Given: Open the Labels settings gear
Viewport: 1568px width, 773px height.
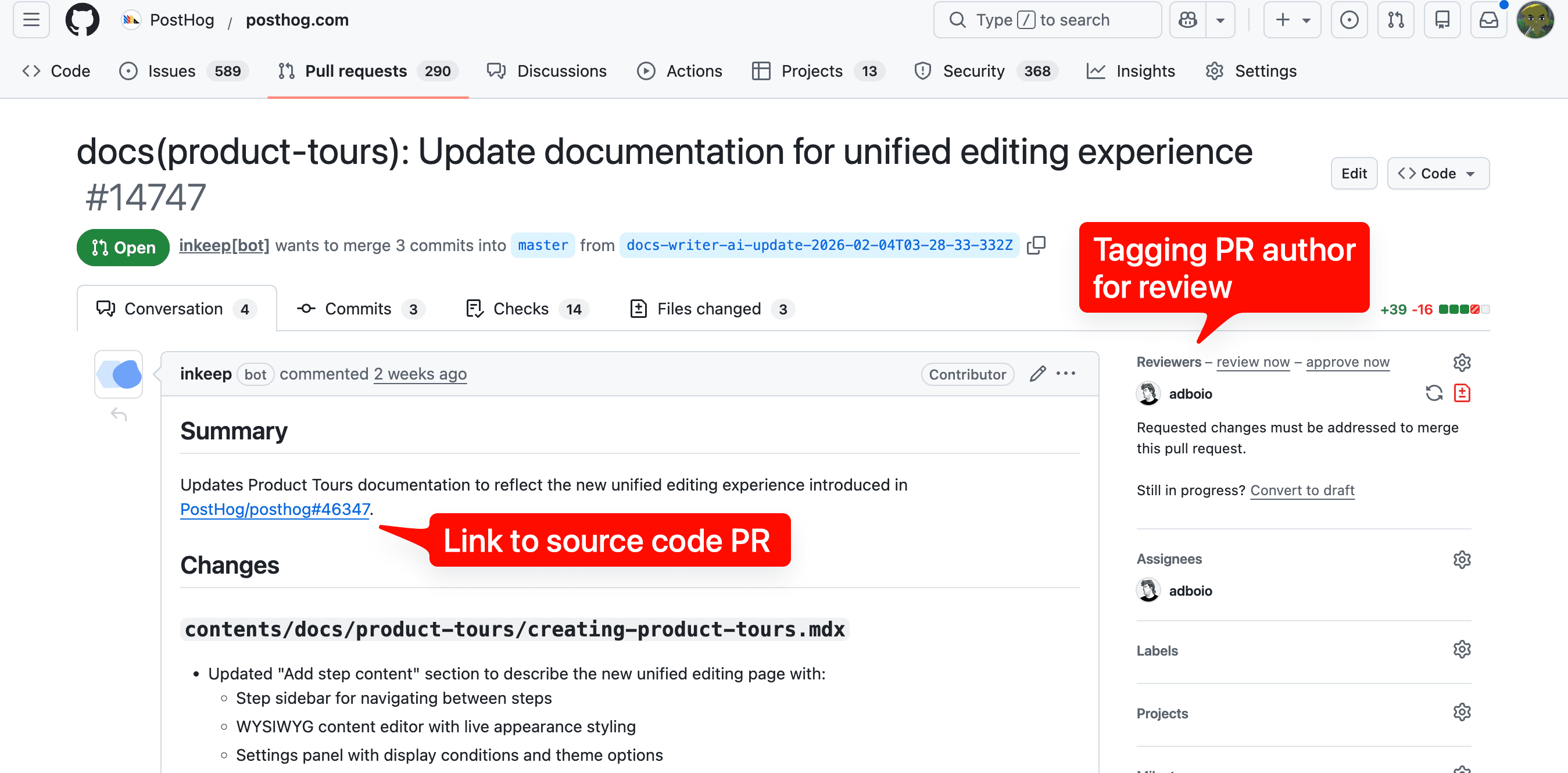Looking at the screenshot, I should click(x=1463, y=649).
